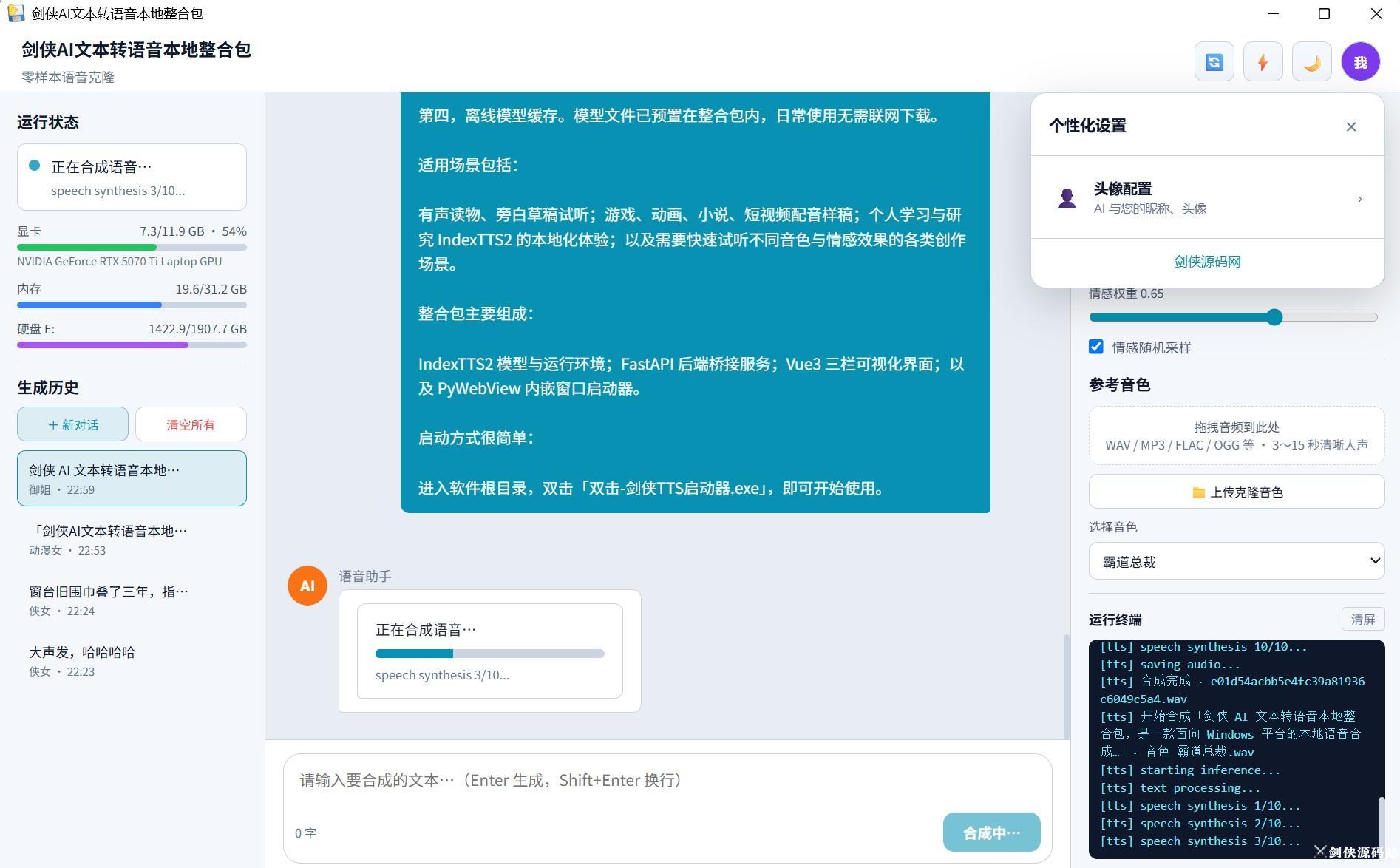Image resolution: width=1400 pixels, height=868 pixels.
Task: Click the 新对话 button
Action: 72,424
